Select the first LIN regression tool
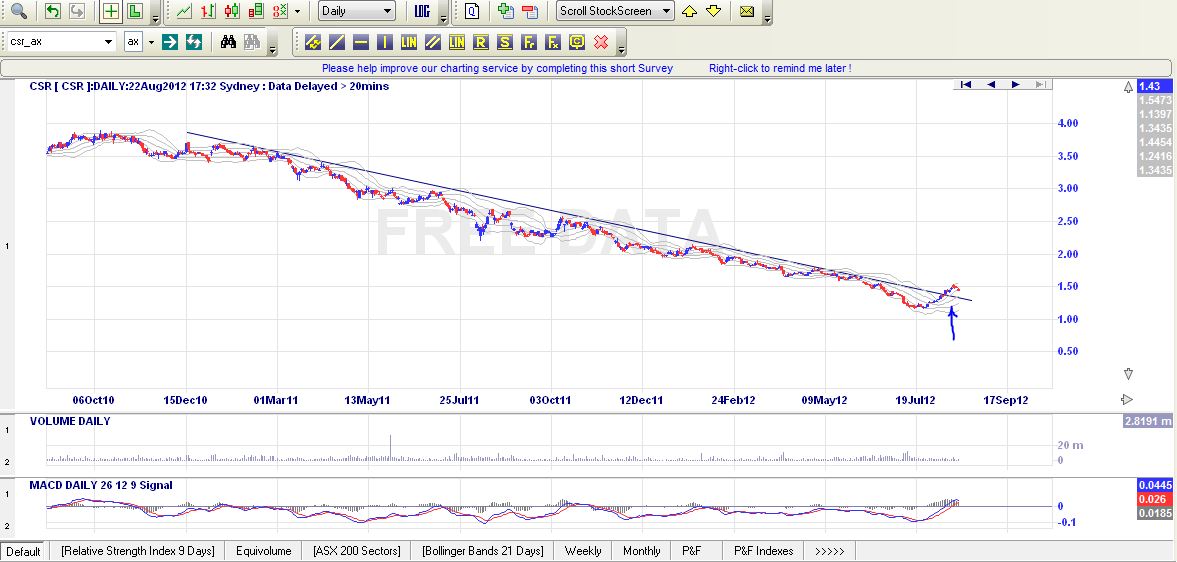Image resolution: width=1177 pixels, height=562 pixels. [409, 42]
